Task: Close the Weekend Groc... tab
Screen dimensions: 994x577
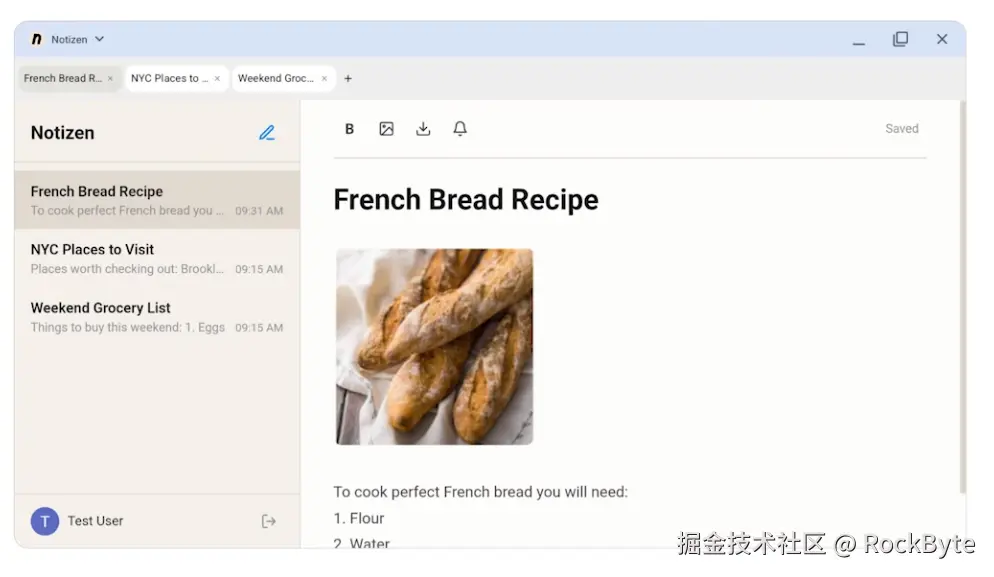Action: [325, 79]
